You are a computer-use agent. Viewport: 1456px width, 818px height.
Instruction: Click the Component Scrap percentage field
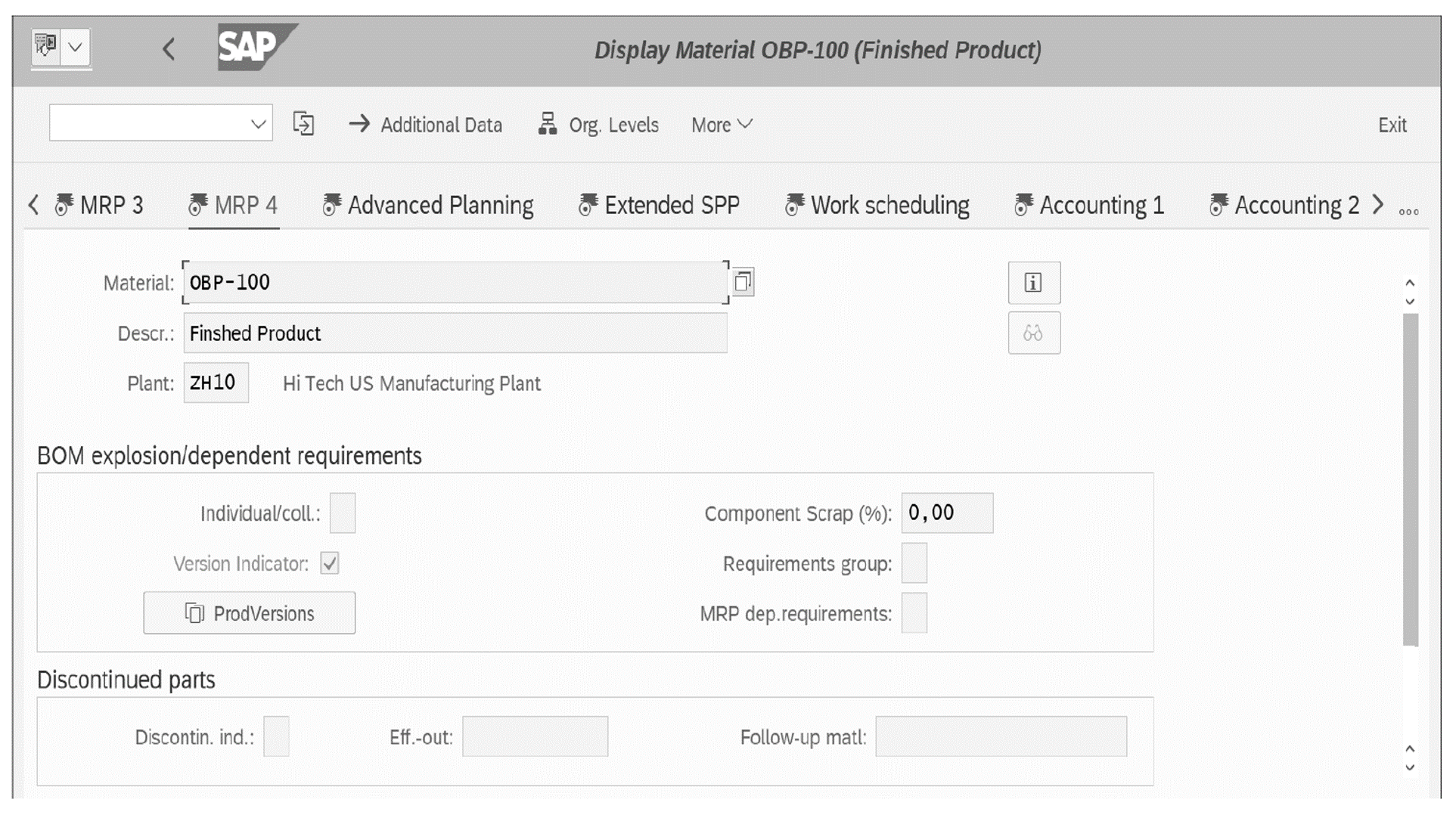(x=946, y=513)
